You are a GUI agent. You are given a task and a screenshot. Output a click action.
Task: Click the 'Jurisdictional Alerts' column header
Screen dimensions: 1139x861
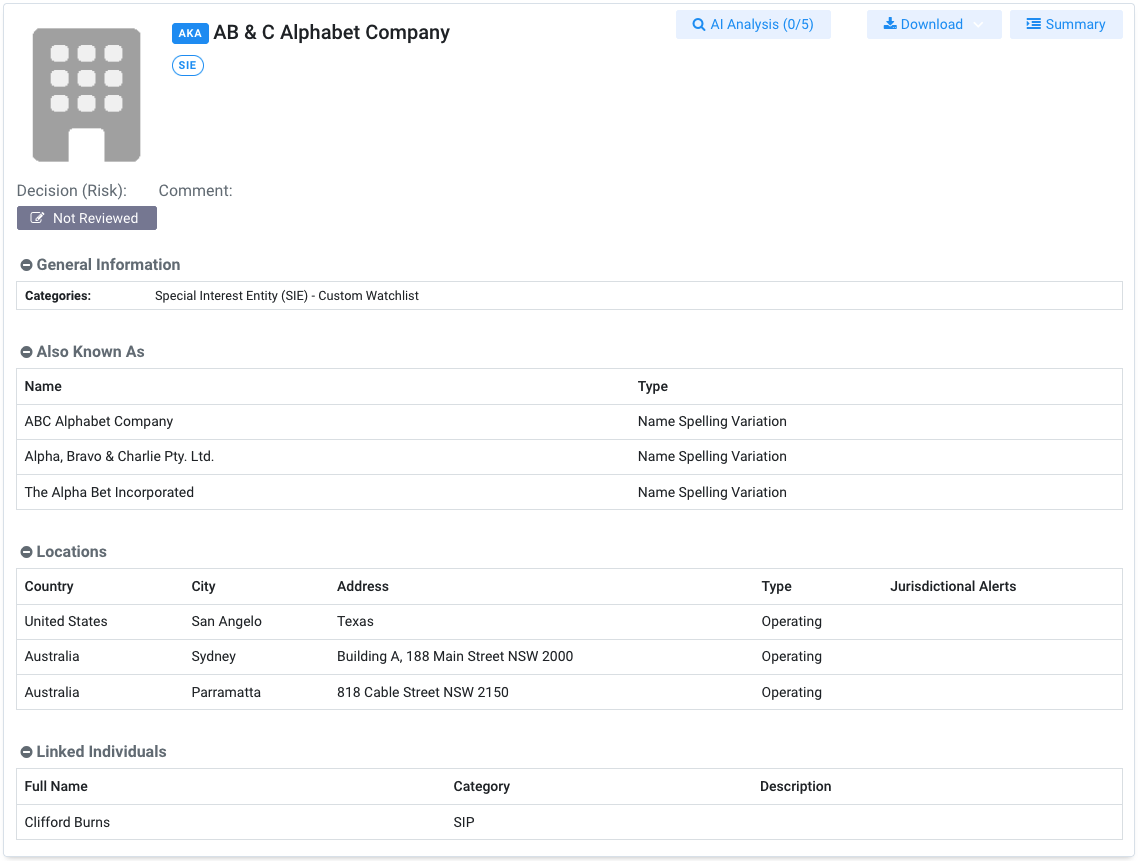[x=953, y=586]
